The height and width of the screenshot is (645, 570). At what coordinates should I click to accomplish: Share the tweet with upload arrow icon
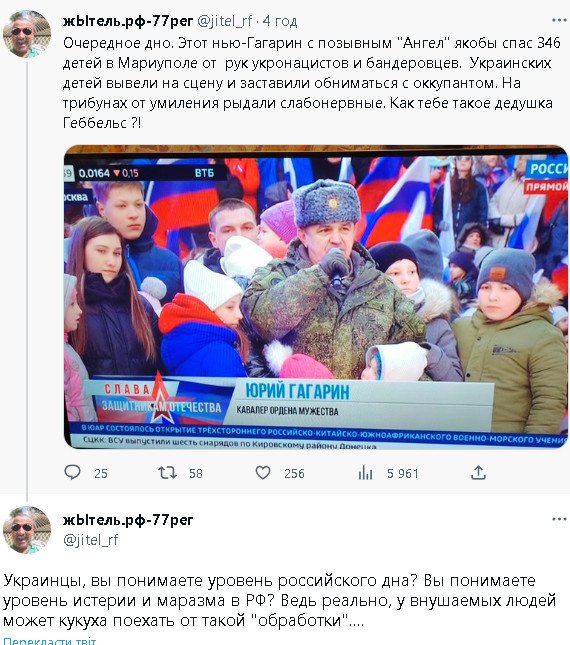pyautogui.click(x=478, y=472)
